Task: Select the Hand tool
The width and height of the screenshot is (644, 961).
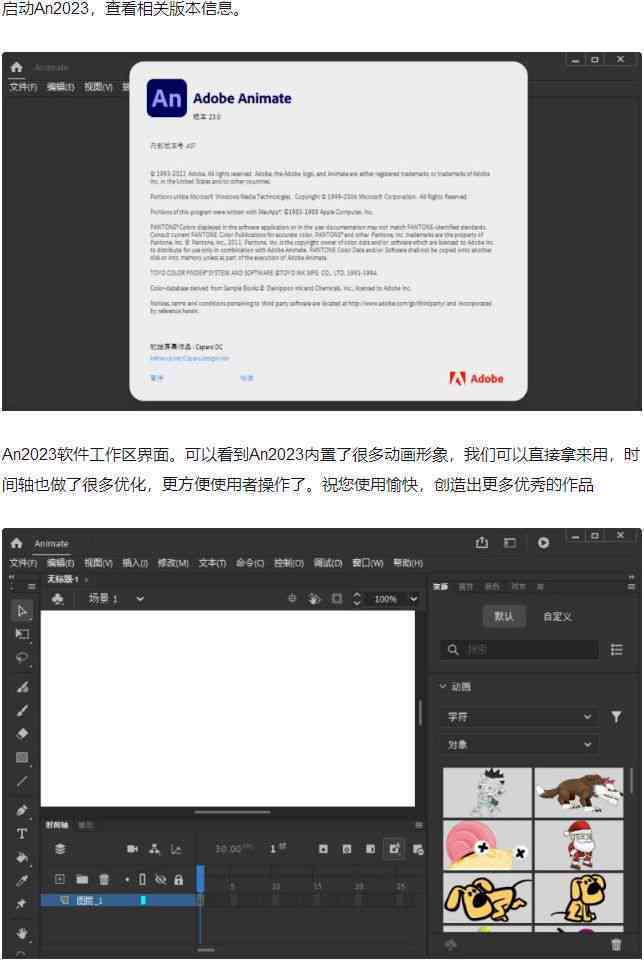Action: (23, 933)
